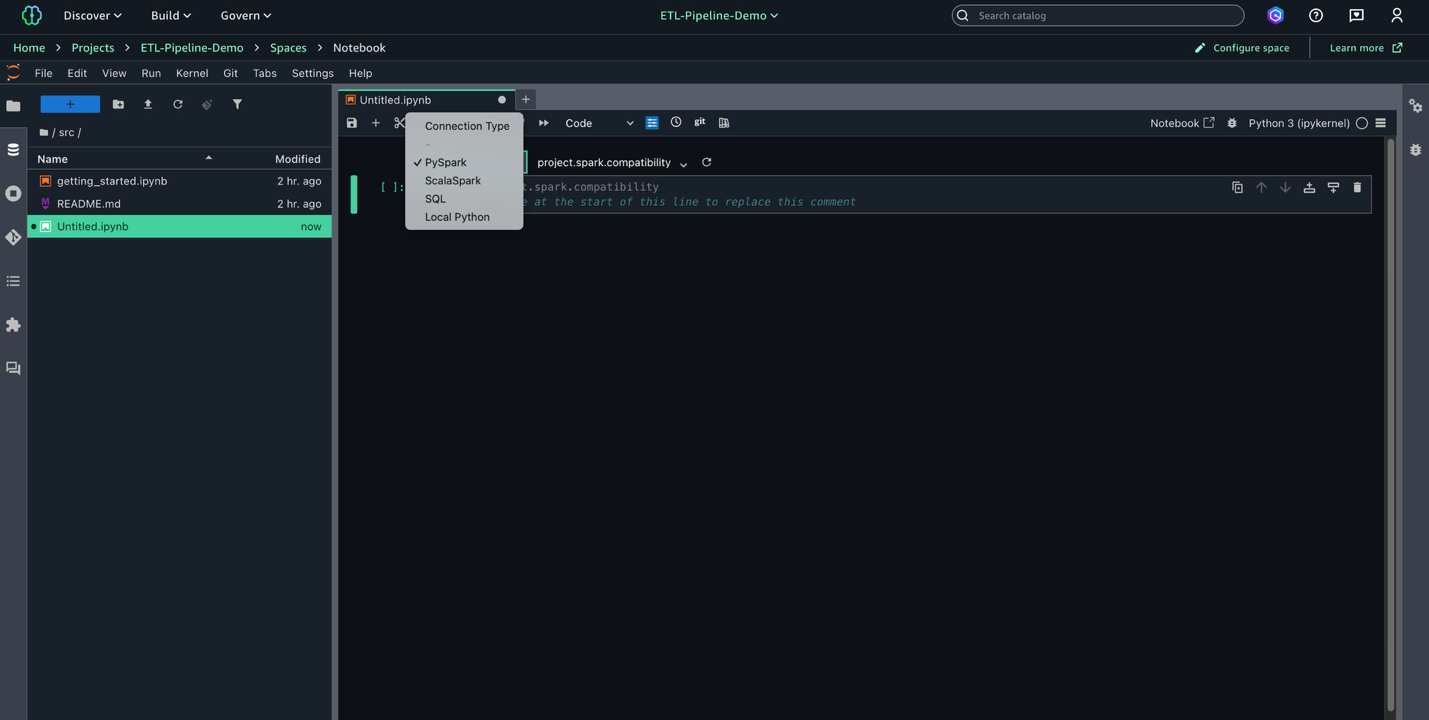Open the data explorer database icon

[13, 150]
